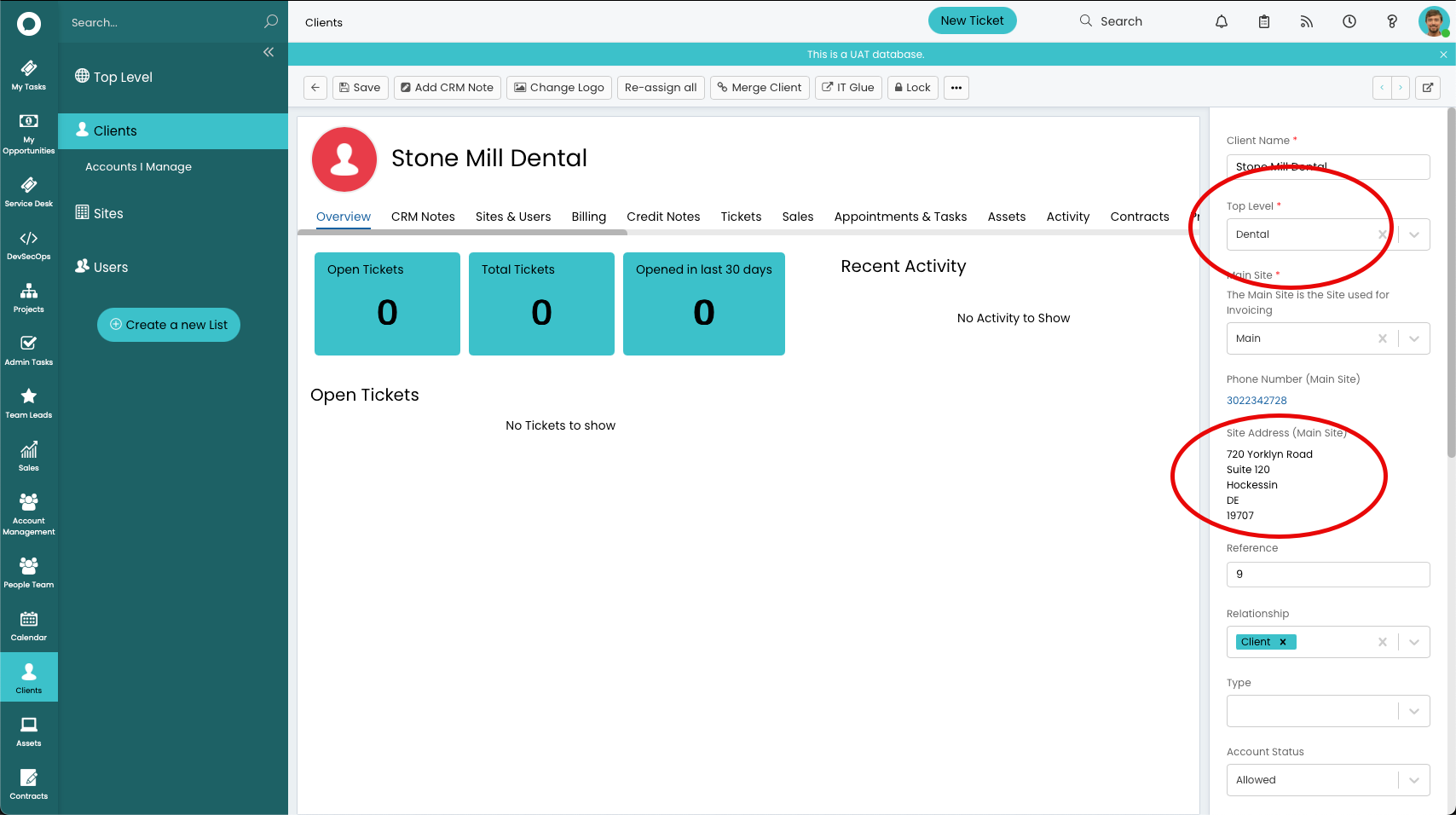Clear the Dental Top Level value
This screenshot has height=815, width=1456.
click(1383, 234)
